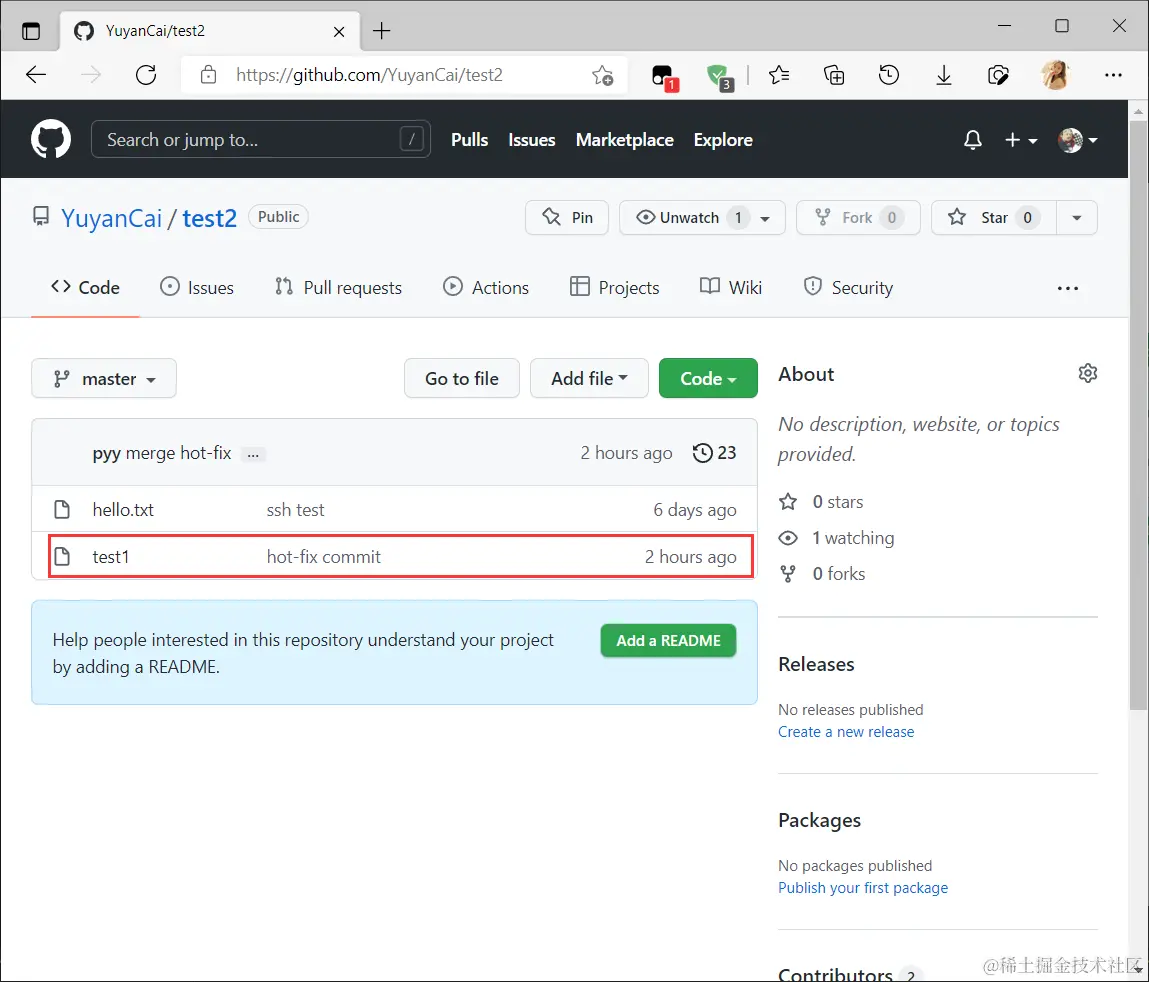The image size is (1149, 982).
Task: Select the Code tab
Action: click(85, 288)
